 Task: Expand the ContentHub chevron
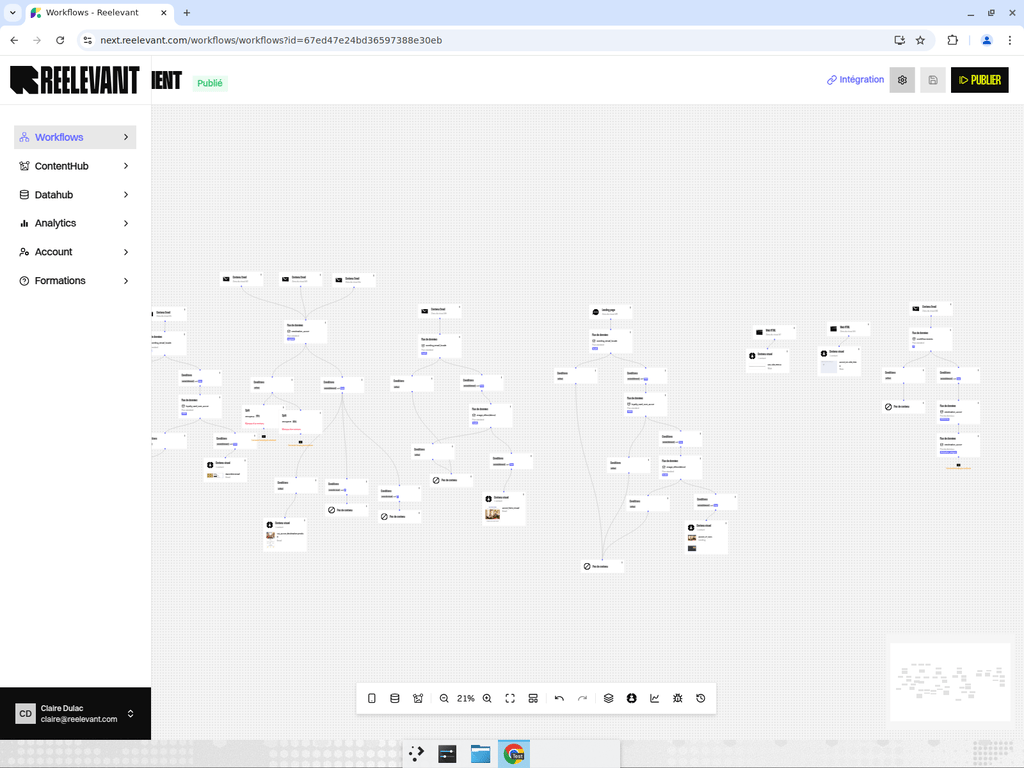pos(126,166)
